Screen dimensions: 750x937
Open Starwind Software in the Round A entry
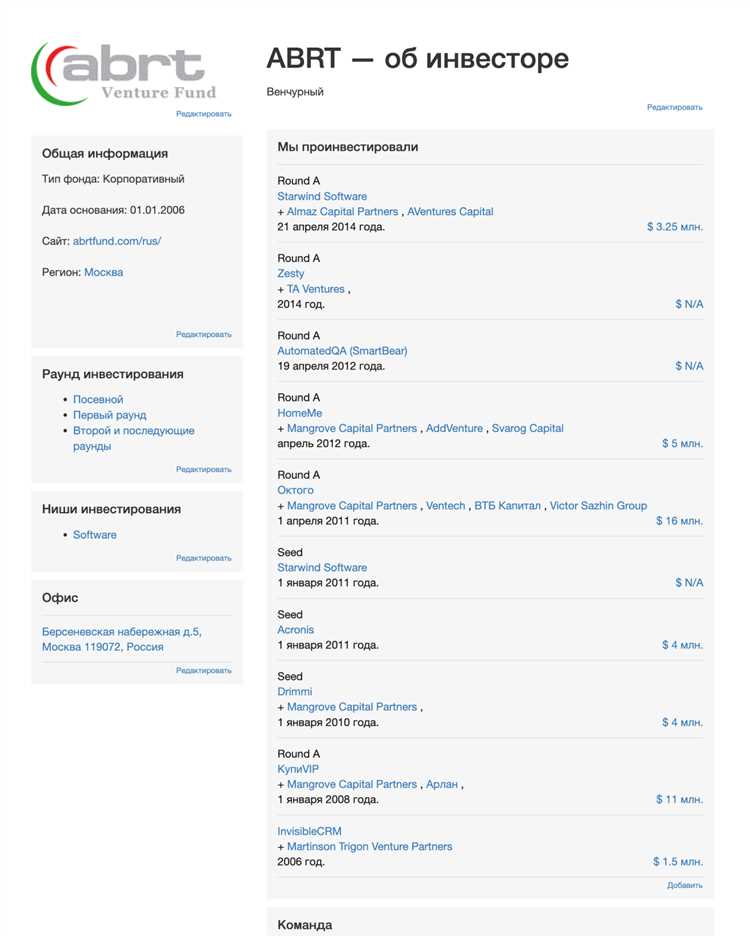tap(322, 197)
